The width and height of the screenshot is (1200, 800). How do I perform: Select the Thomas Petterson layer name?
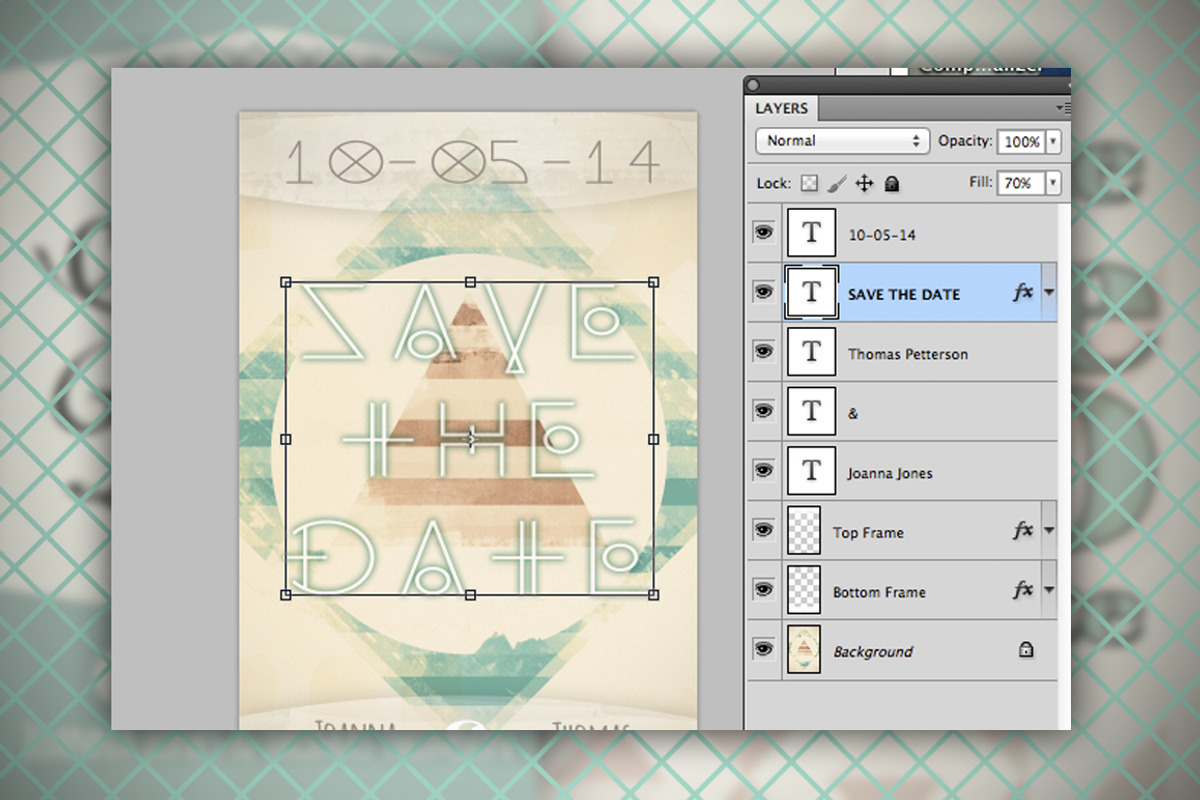tap(908, 354)
